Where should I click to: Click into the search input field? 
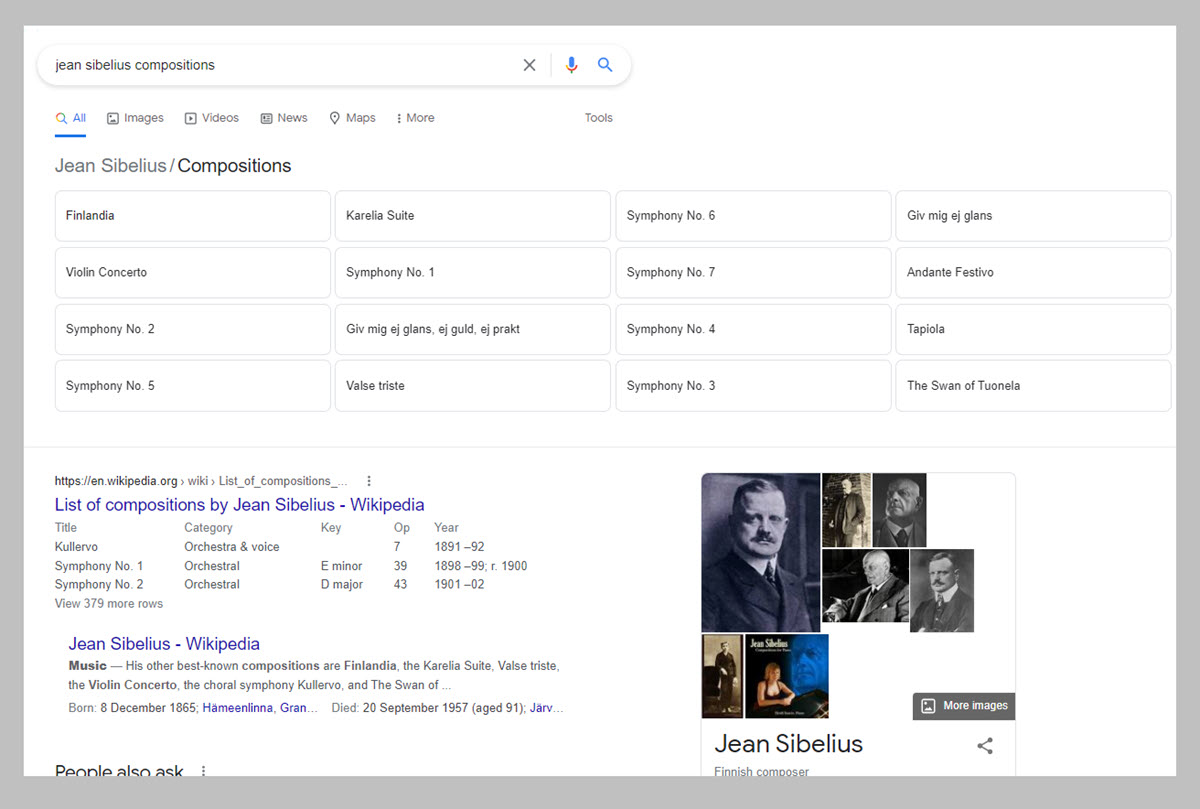(x=280, y=65)
